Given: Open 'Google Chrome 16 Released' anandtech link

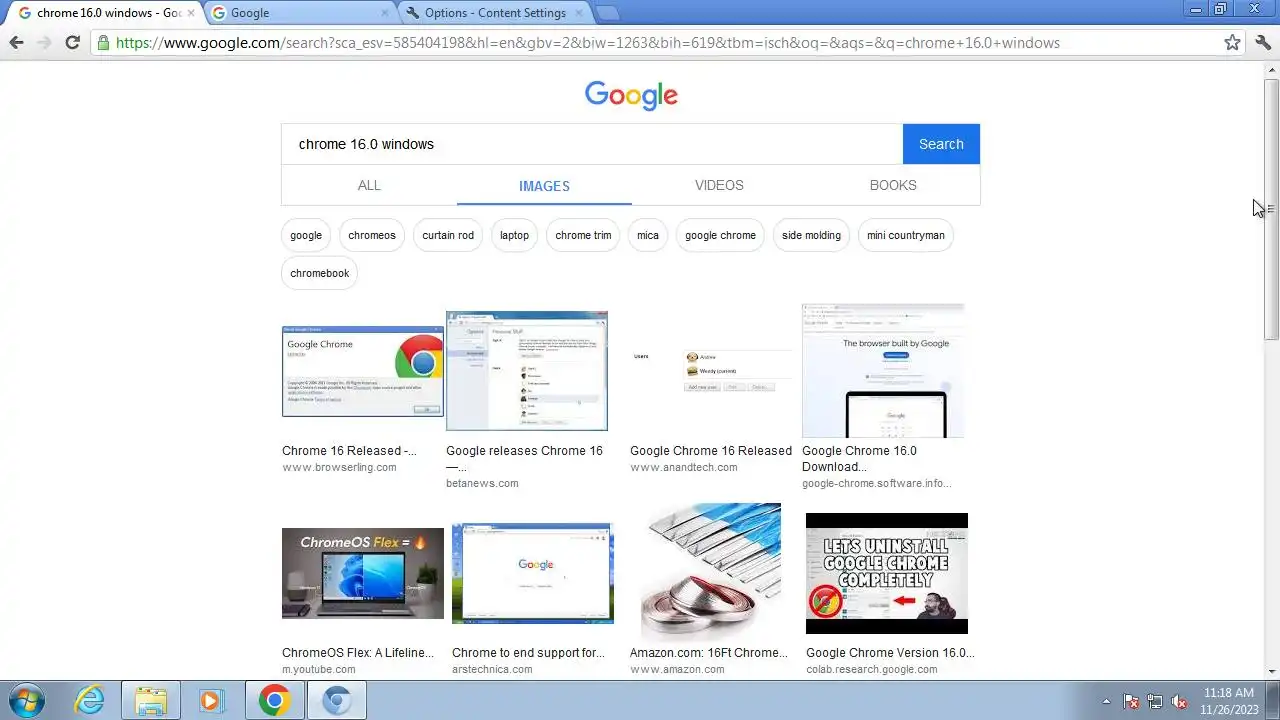Looking at the screenshot, I should [711, 451].
